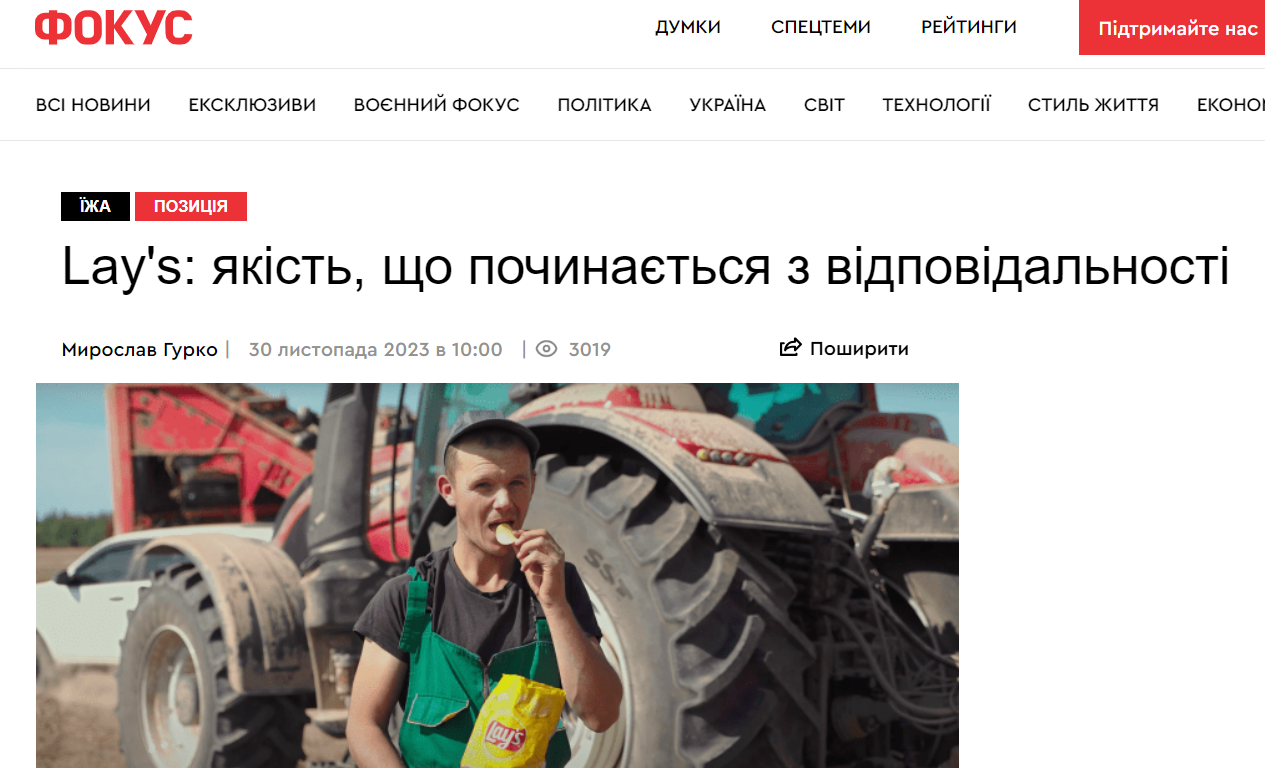Click the ЇЖА tag label
The image size is (1265, 768).
pyautogui.click(x=96, y=206)
